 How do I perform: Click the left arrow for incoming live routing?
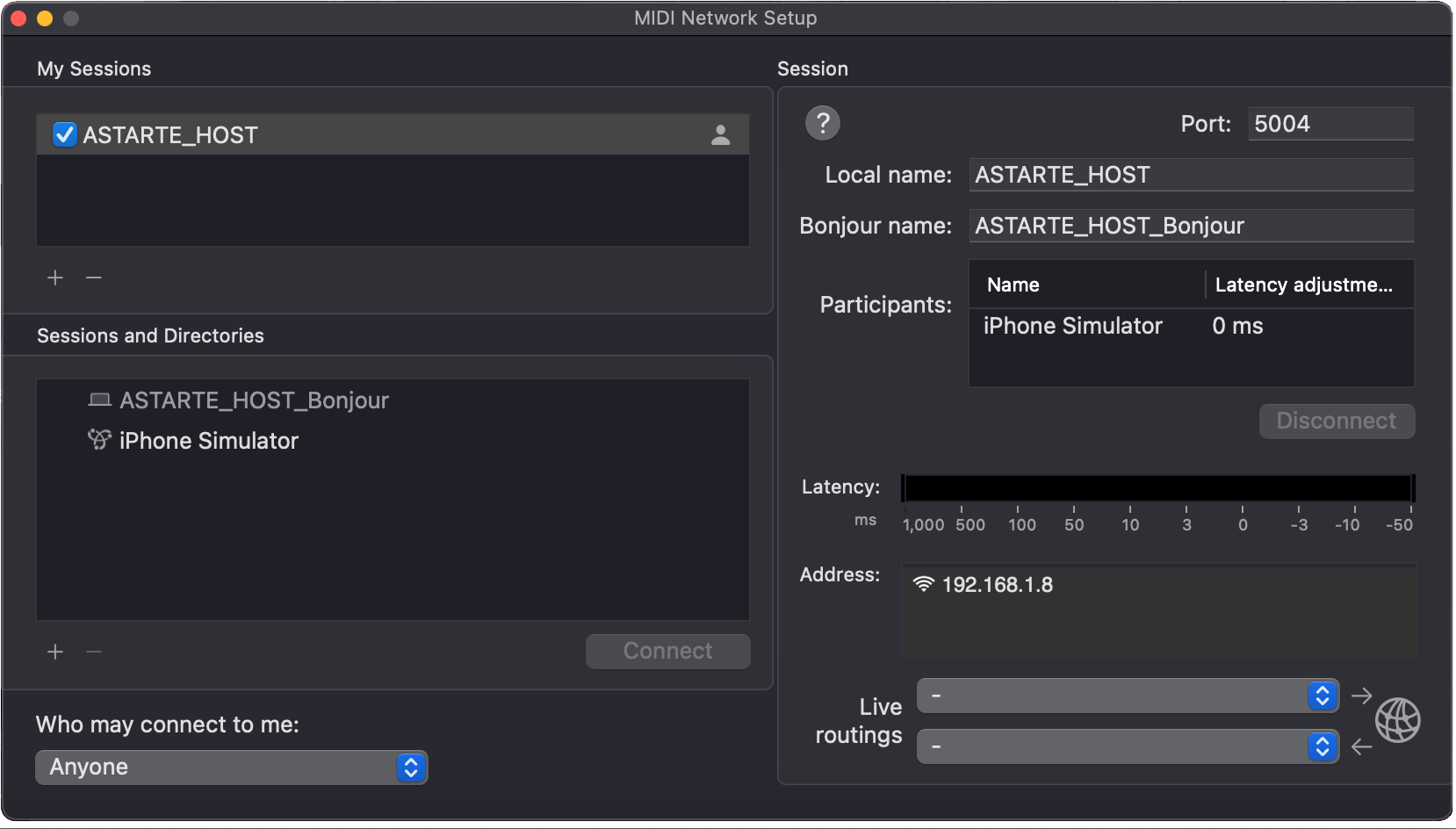(1360, 746)
